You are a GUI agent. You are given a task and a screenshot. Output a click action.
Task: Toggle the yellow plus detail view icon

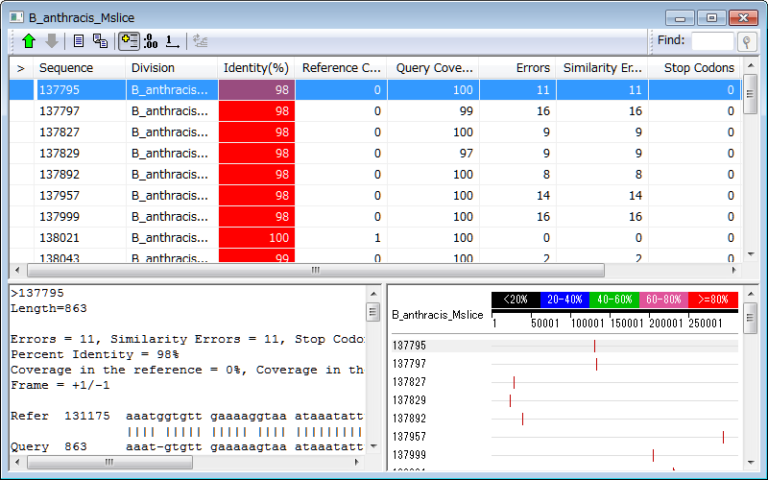[129, 41]
